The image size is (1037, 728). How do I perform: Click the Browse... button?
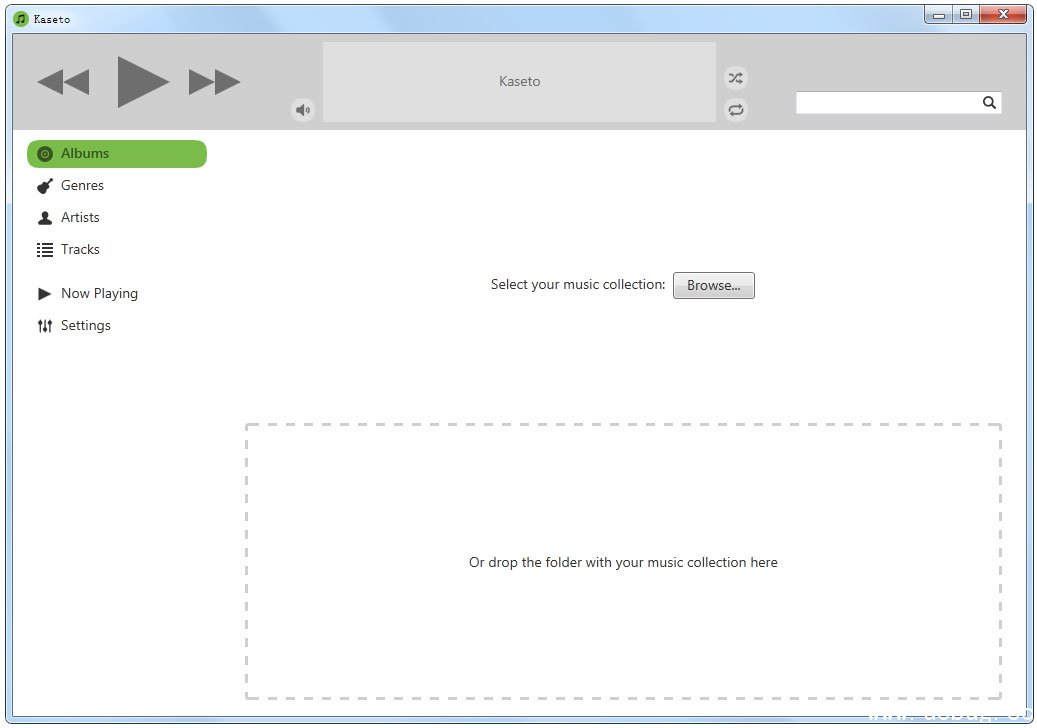pos(713,286)
